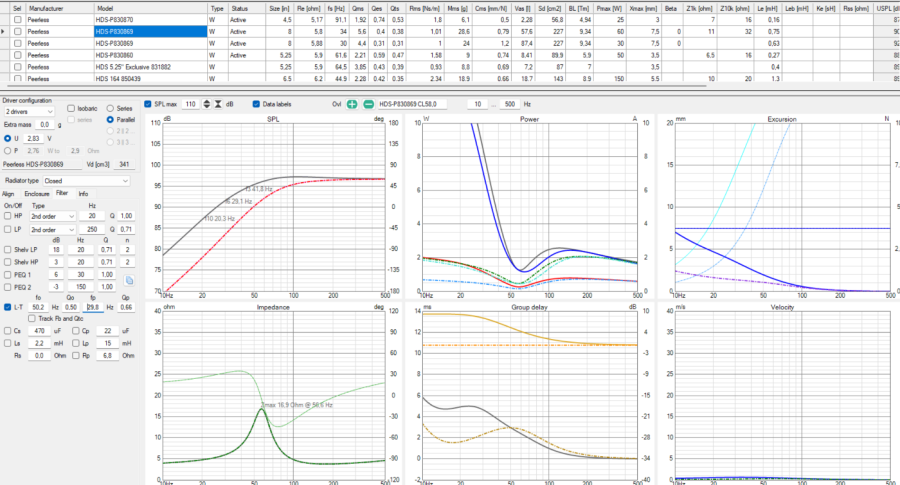Screen dimensions: 900x485
Task: Uncheck the Data labels checkbox
Action: tap(256, 104)
